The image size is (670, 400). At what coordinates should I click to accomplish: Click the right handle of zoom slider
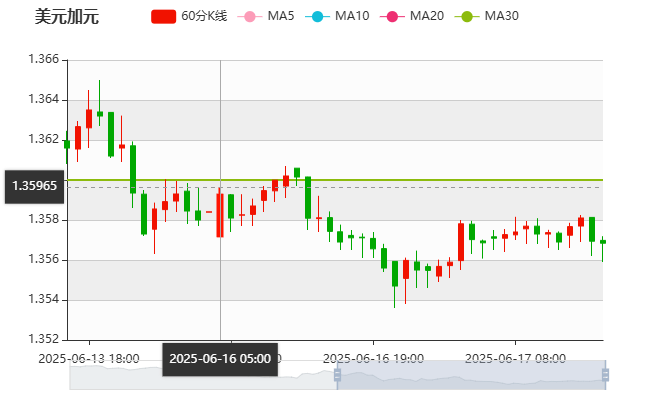[605, 375]
